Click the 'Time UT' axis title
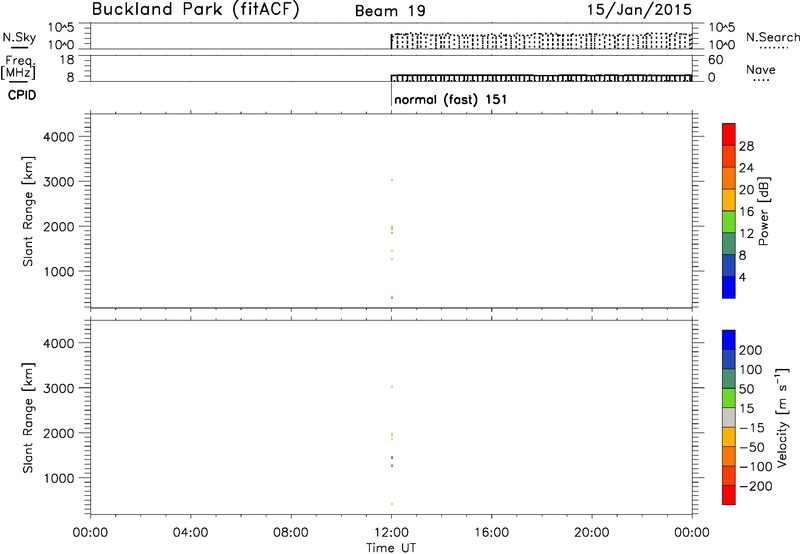This screenshot has width=800, height=554. 391,548
